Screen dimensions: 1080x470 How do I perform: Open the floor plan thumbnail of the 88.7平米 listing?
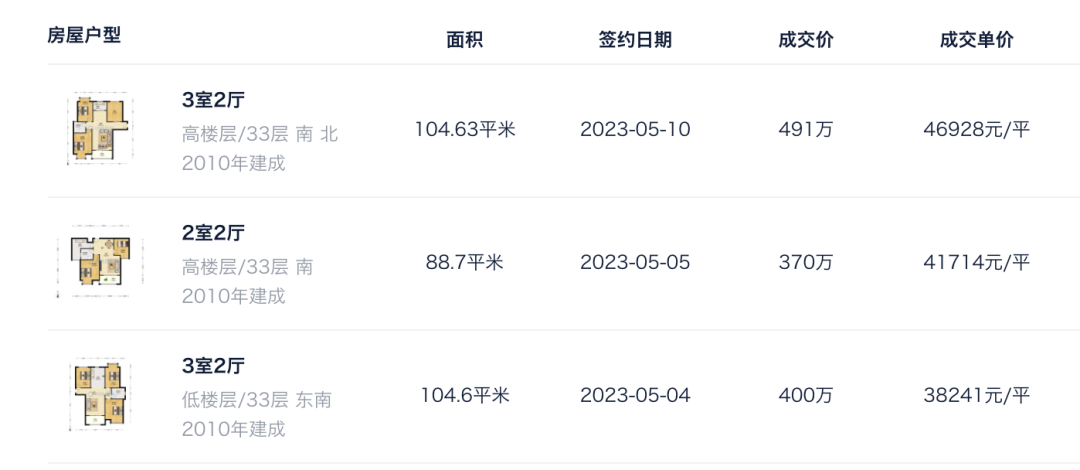(x=101, y=262)
